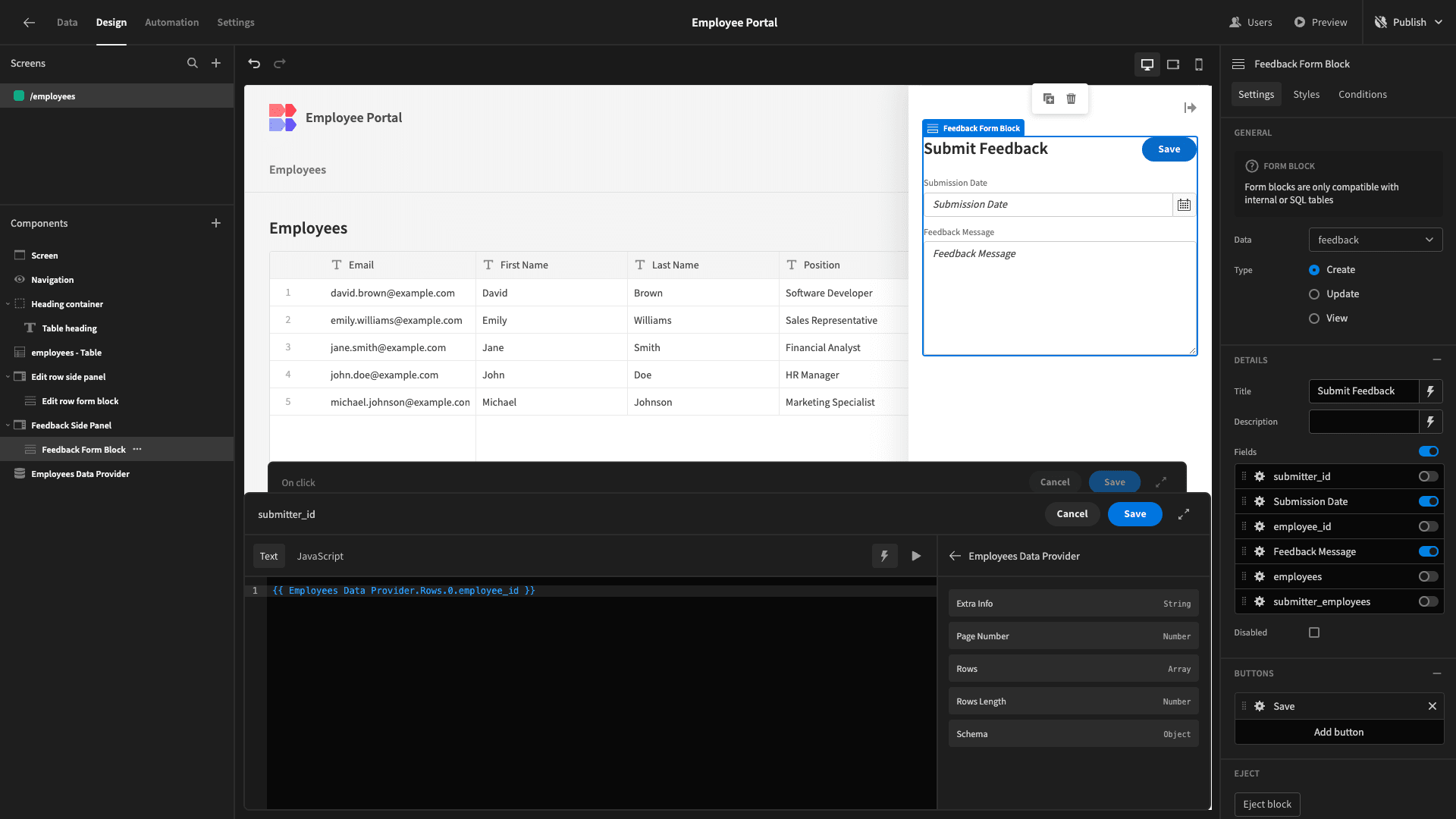Redo the last undone change
The width and height of the screenshot is (1456, 819).
coord(280,64)
